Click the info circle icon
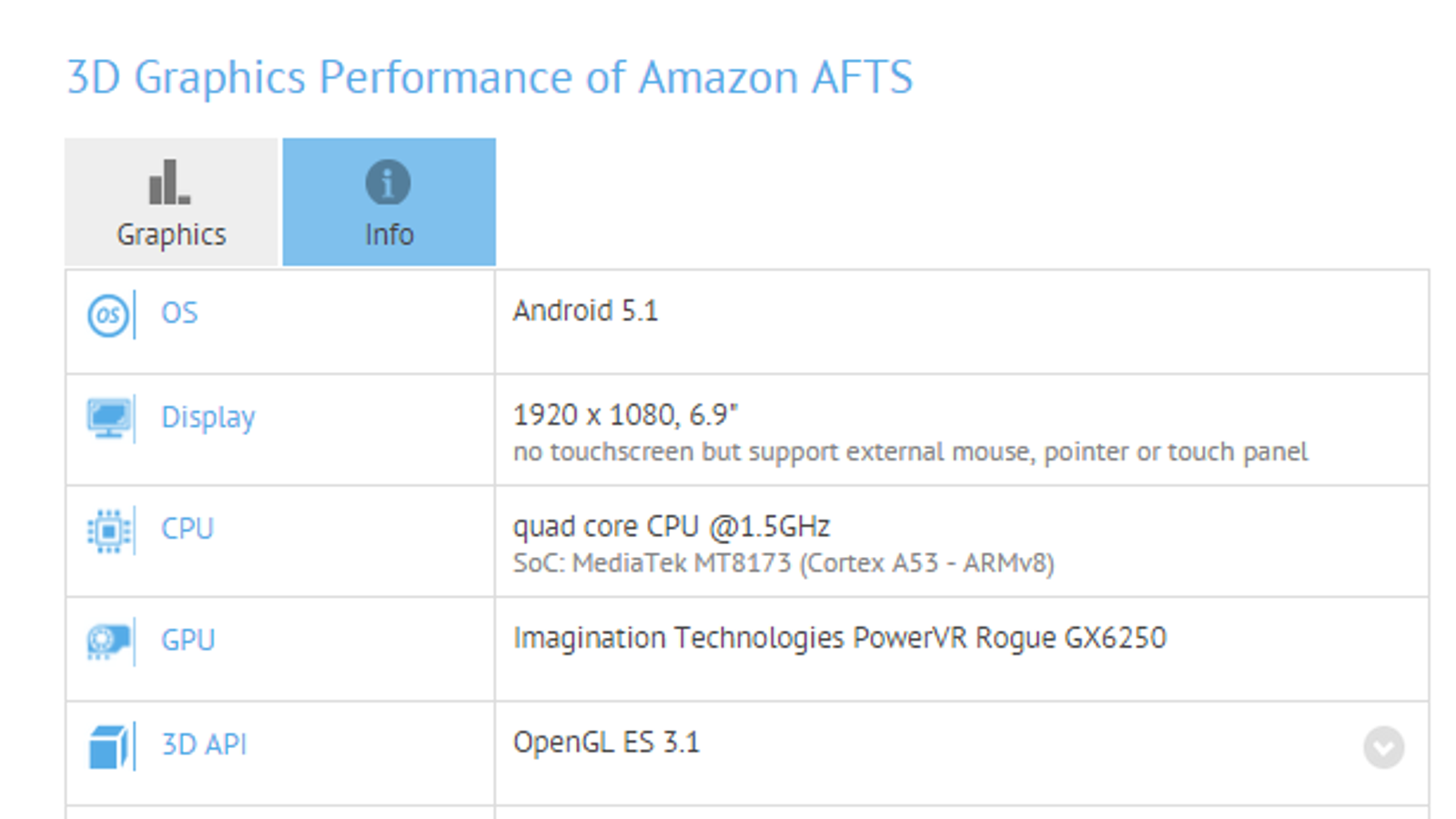 388,182
